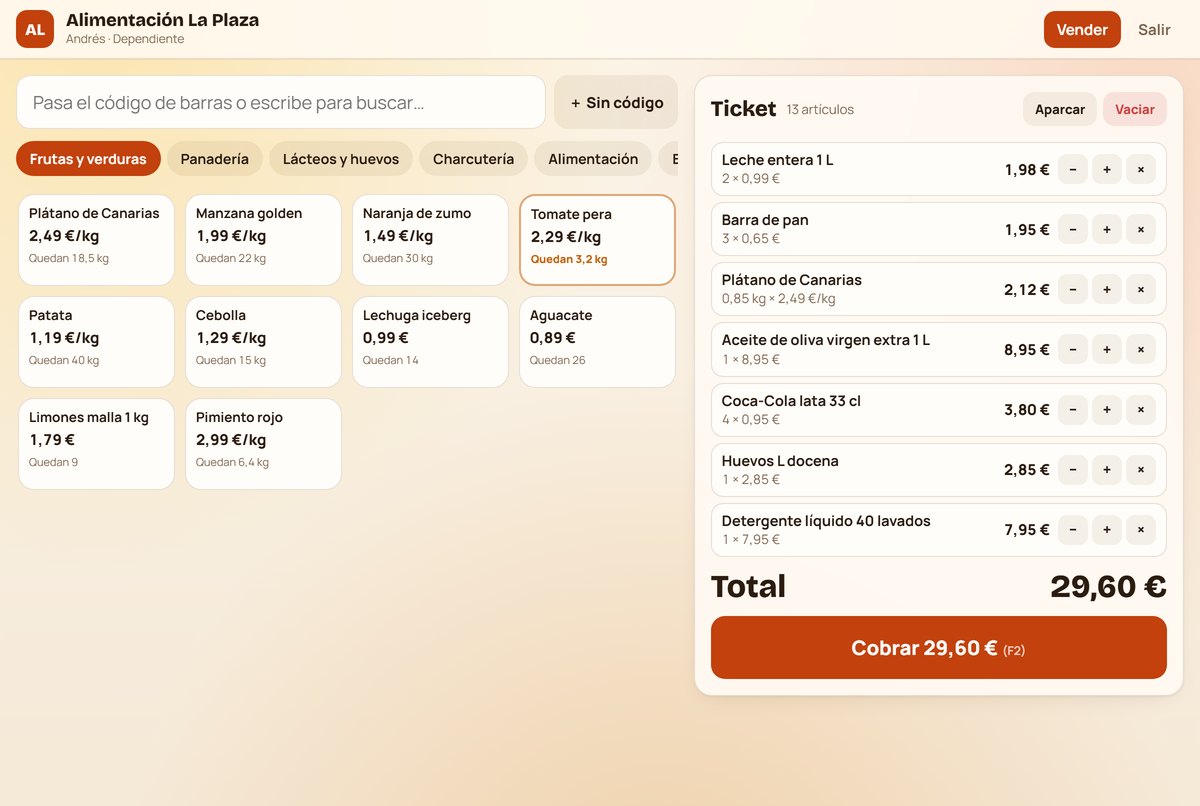The width and height of the screenshot is (1200, 806).
Task: Increase quantity of Leche entera 1 L
Action: (1106, 170)
